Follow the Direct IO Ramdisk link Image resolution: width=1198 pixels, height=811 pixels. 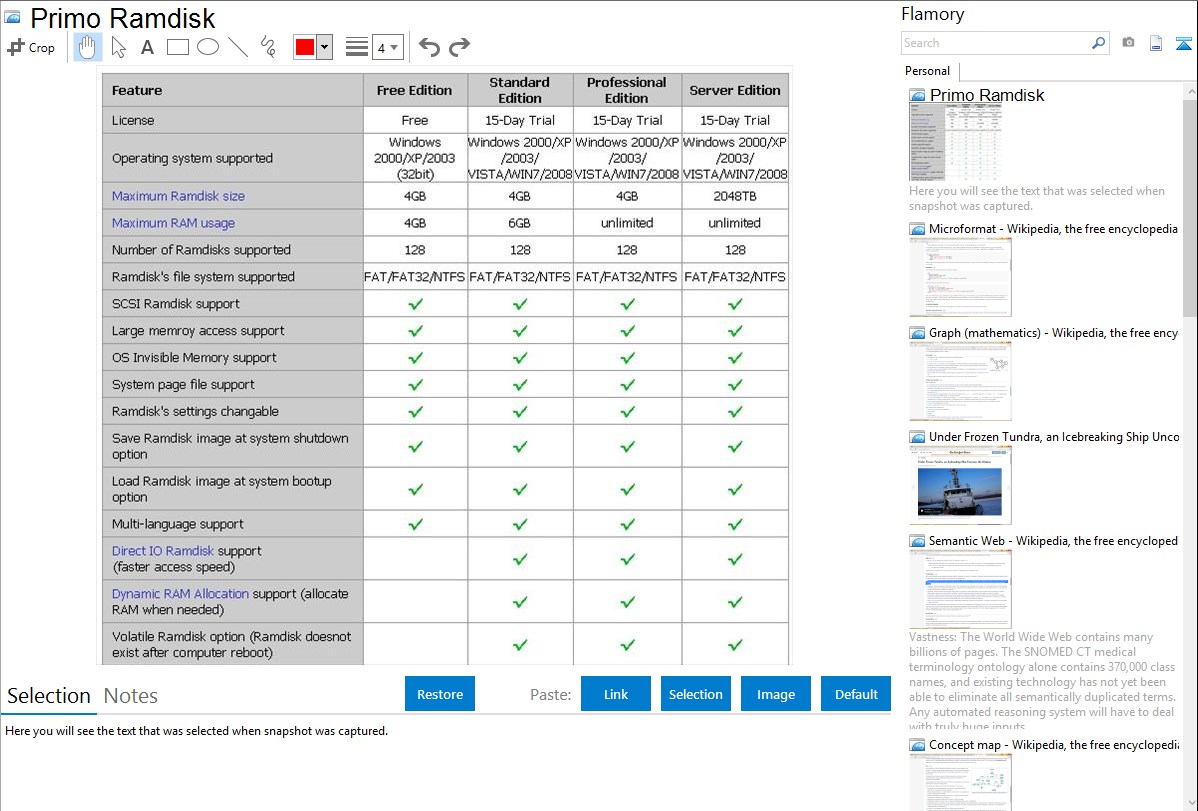163,550
